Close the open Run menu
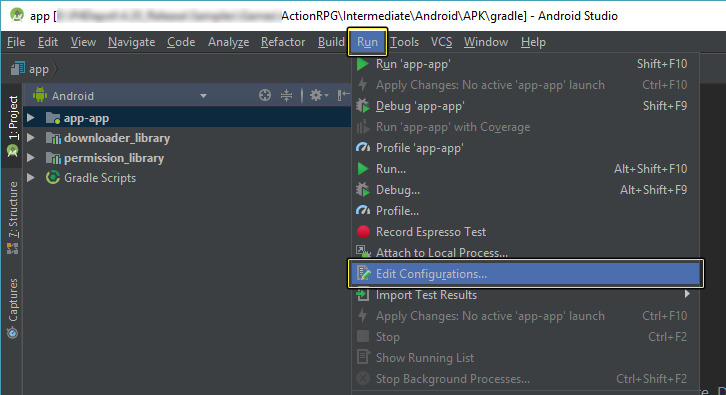Screen dimensions: 726x395 (367, 42)
